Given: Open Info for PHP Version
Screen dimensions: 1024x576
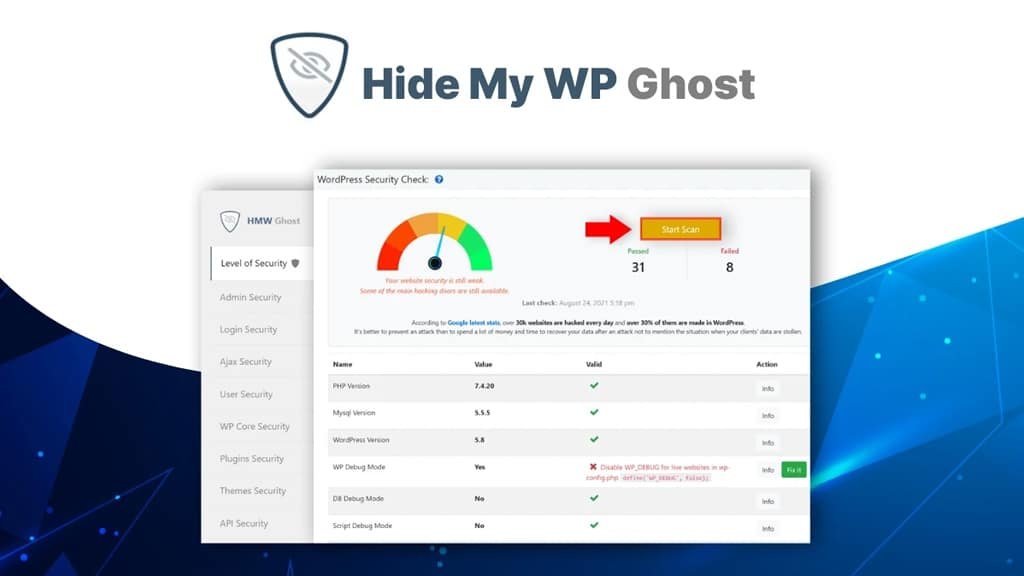Looking at the screenshot, I should 768,389.
